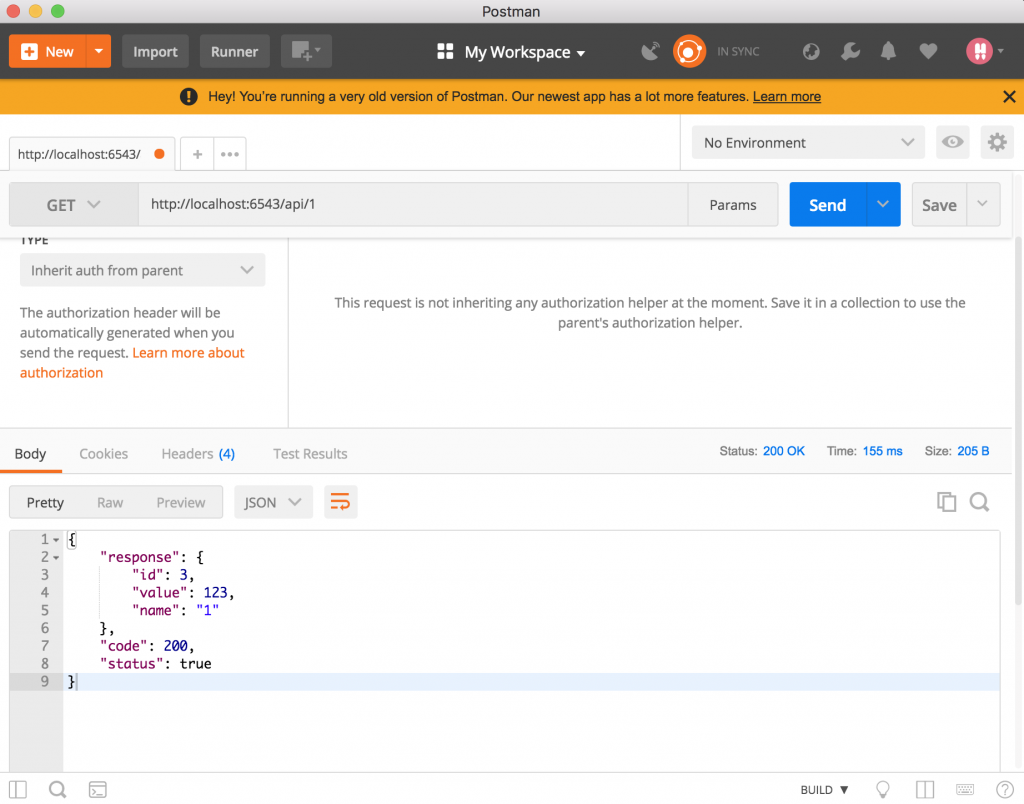The height and width of the screenshot is (804, 1024).
Task: Dismiss the old version warning banner
Action: (1009, 97)
